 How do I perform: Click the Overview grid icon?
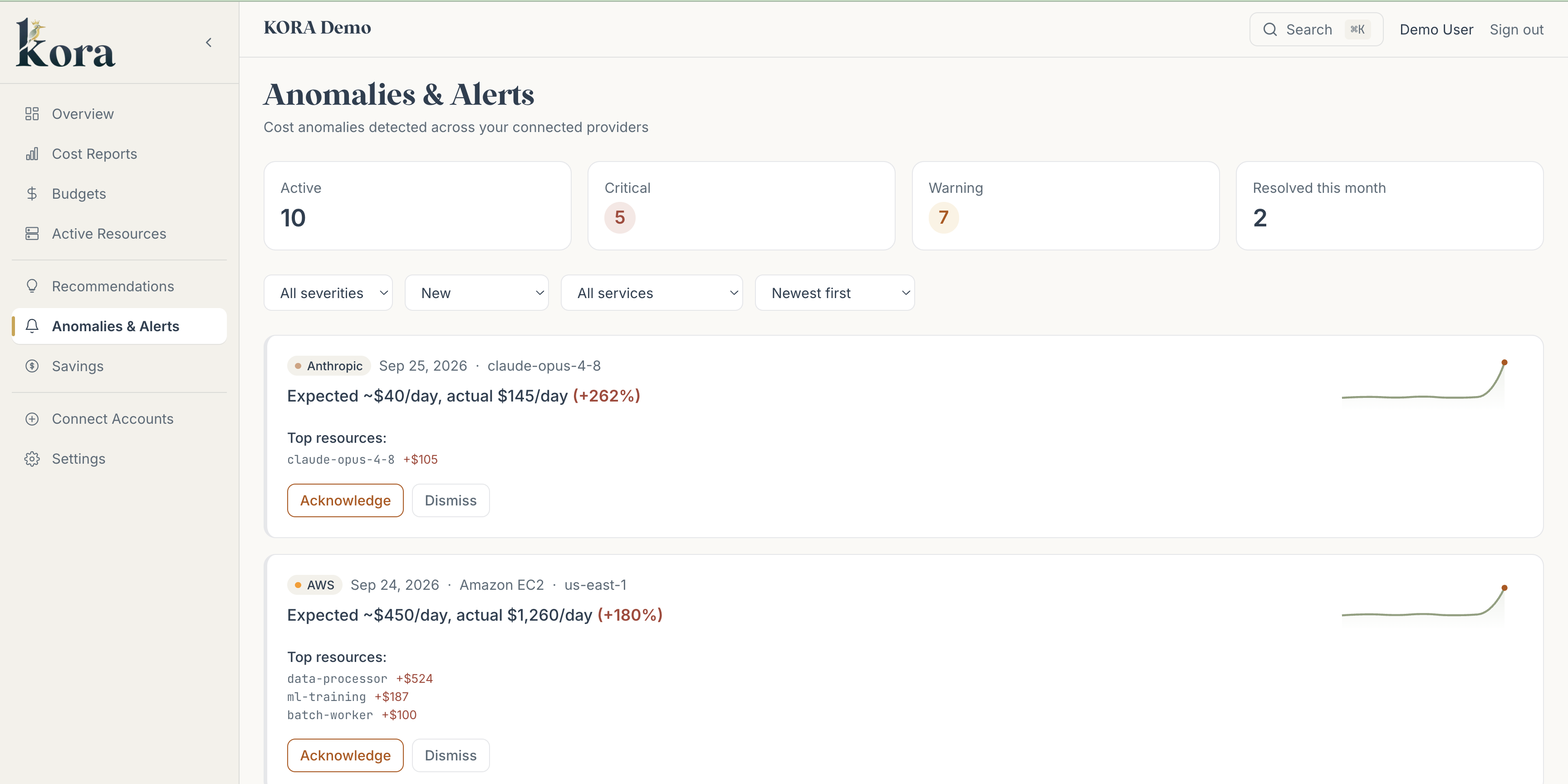pos(32,114)
